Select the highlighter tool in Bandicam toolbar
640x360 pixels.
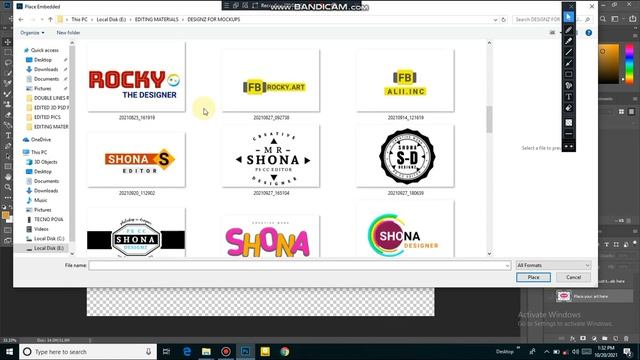[x=569, y=41]
